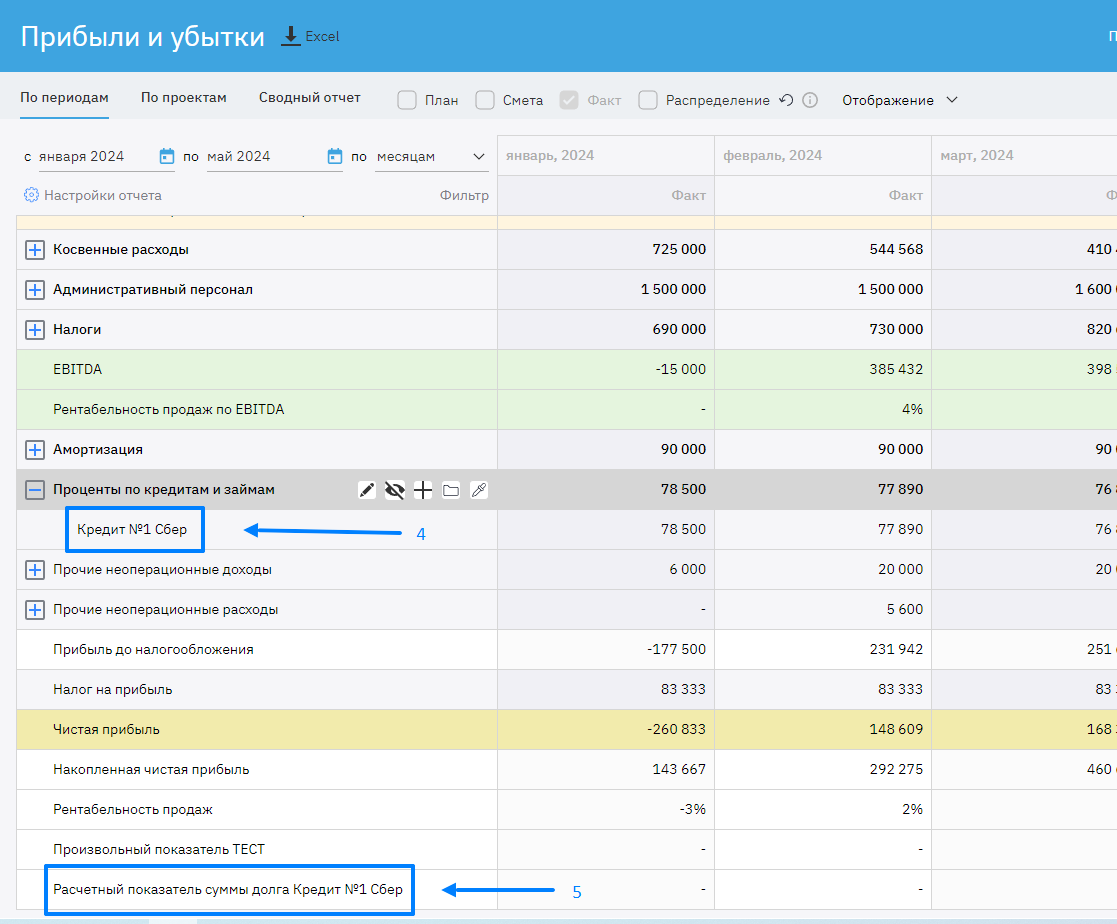Click the info icon next to Распределение

(x=810, y=100)
